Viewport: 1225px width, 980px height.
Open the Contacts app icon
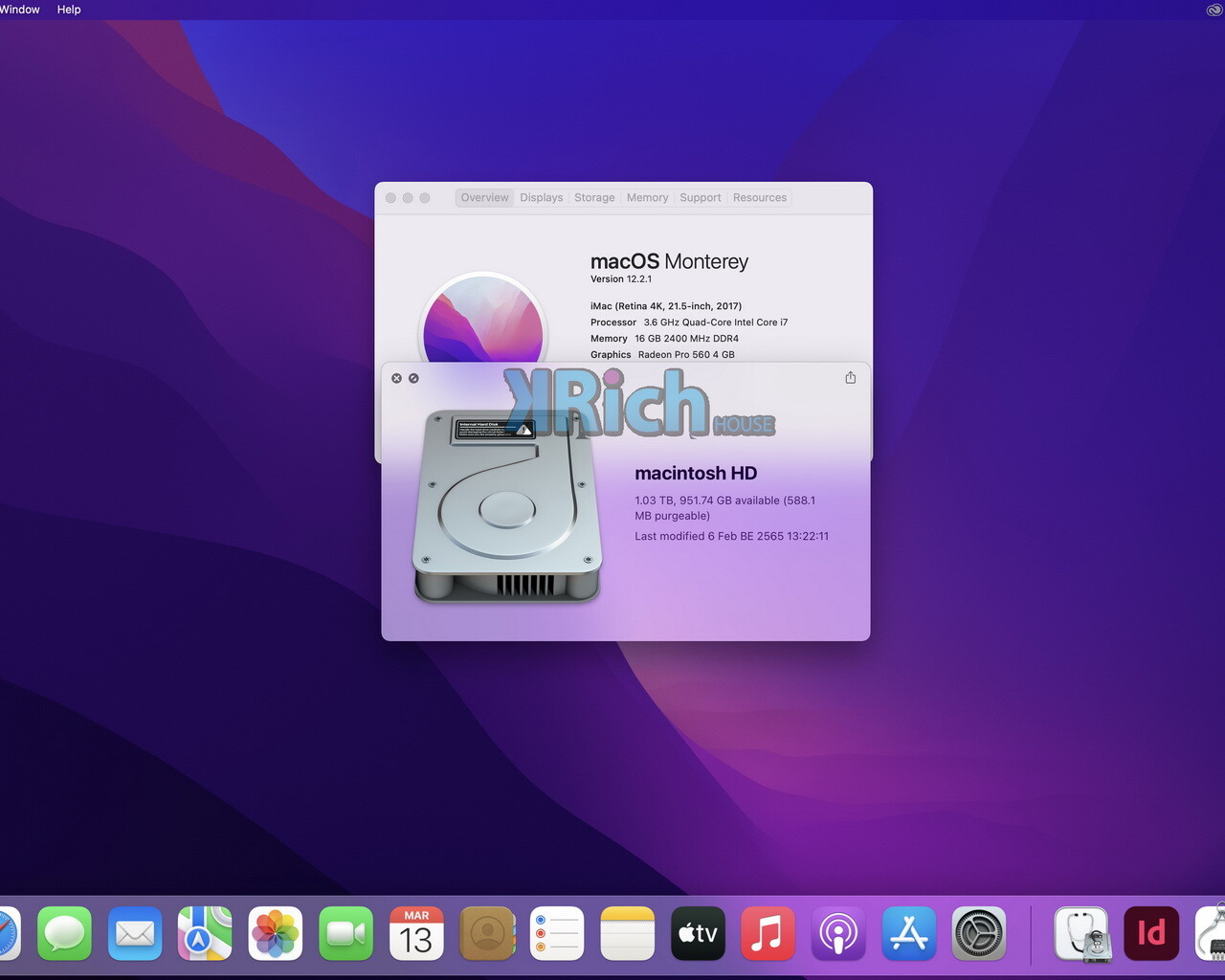[x=487, y=933]
